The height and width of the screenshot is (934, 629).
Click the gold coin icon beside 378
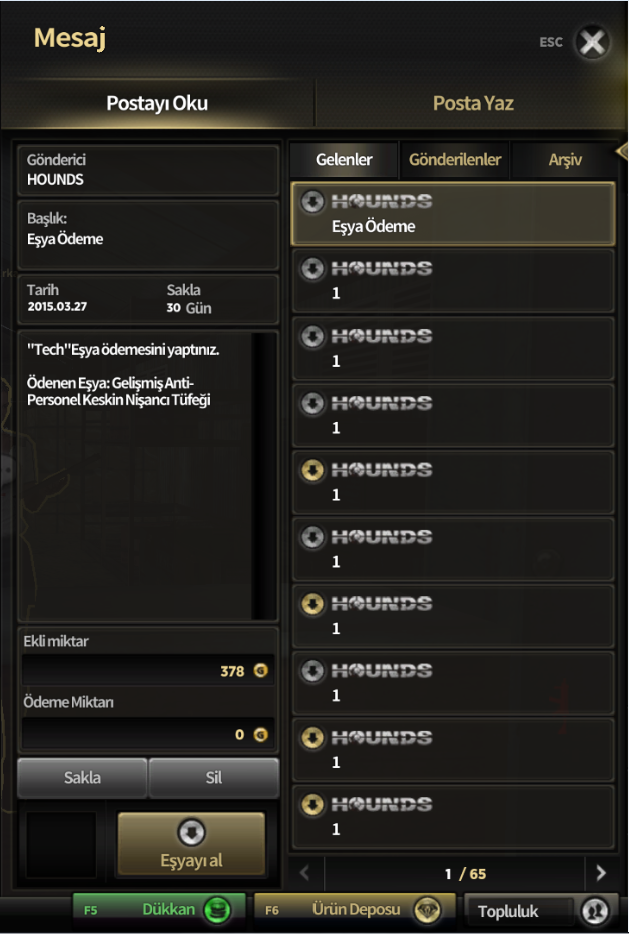click(261, 671)
